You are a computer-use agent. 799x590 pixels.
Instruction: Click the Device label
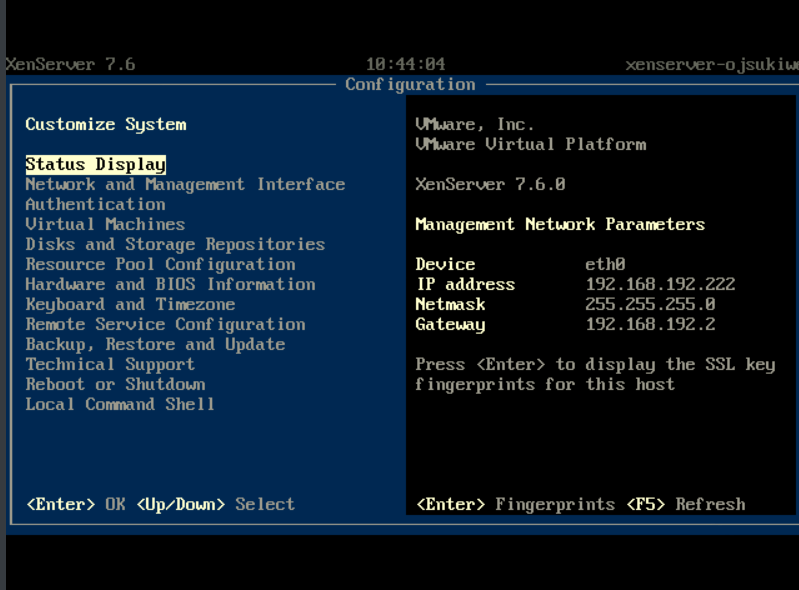[445, 264]
